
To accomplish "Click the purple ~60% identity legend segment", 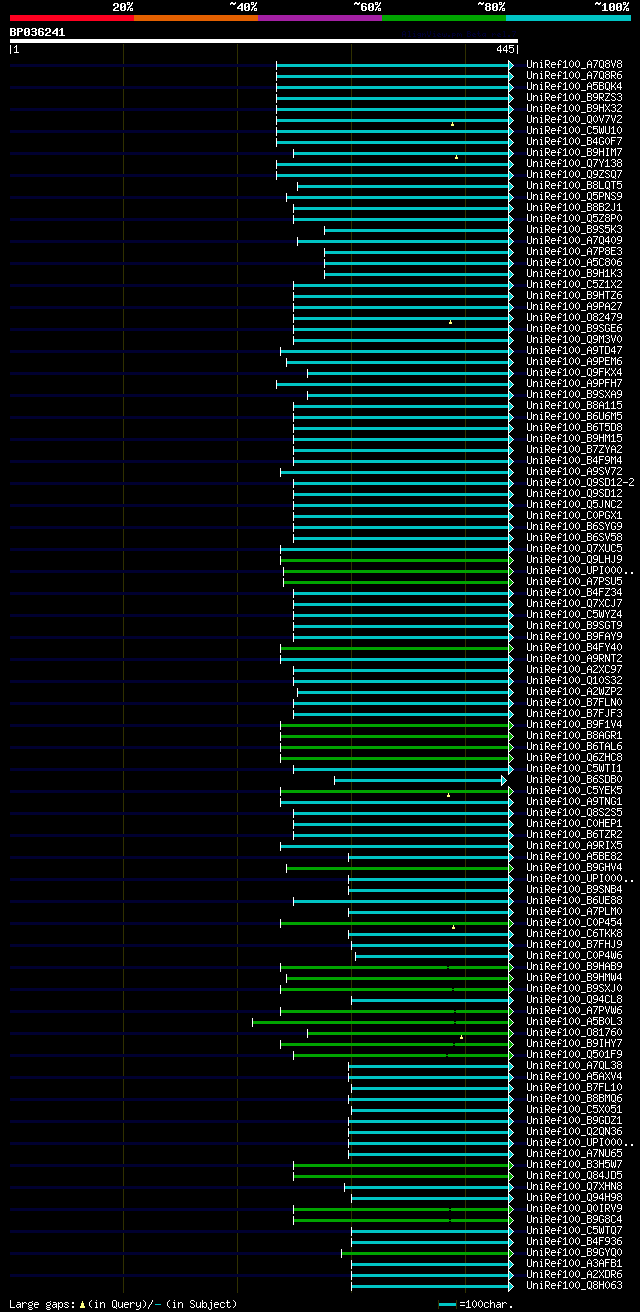I will click(x=319, y=18).
